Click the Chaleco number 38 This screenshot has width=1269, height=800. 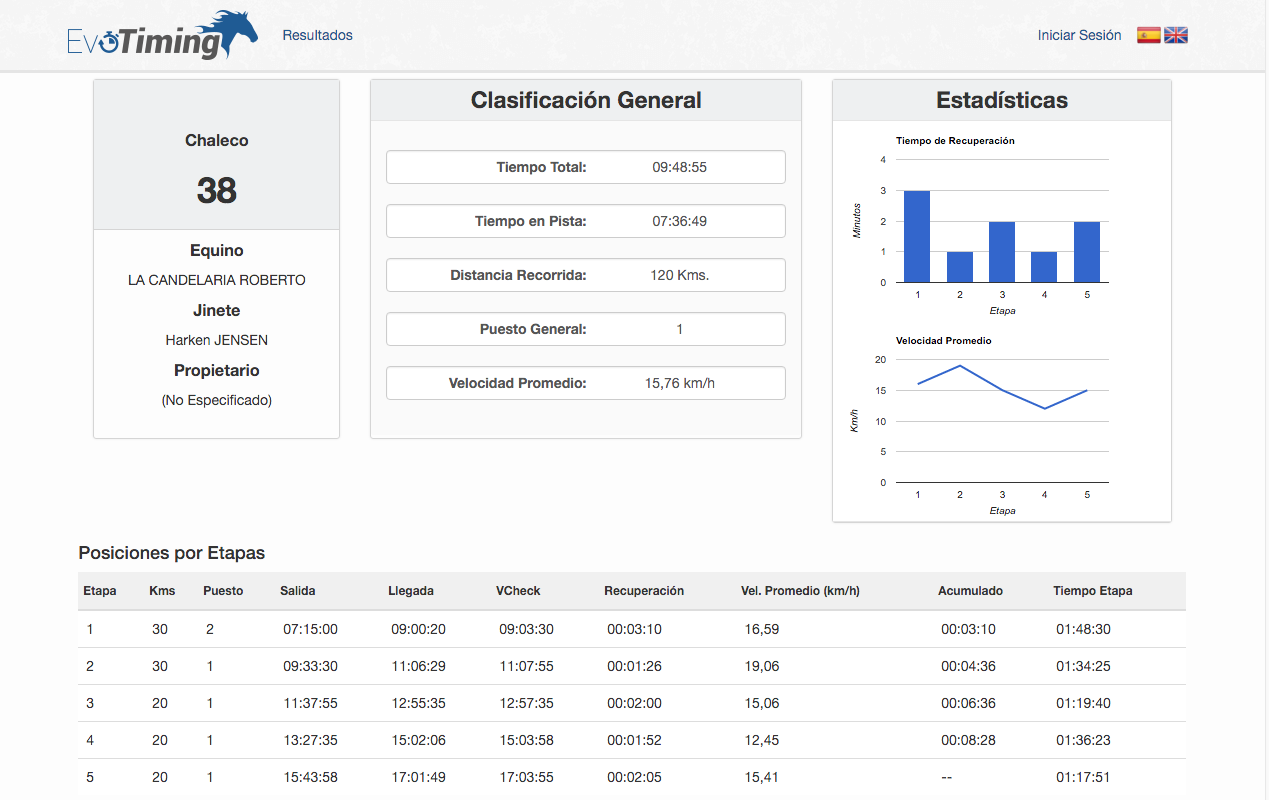(x=217, y=190)
